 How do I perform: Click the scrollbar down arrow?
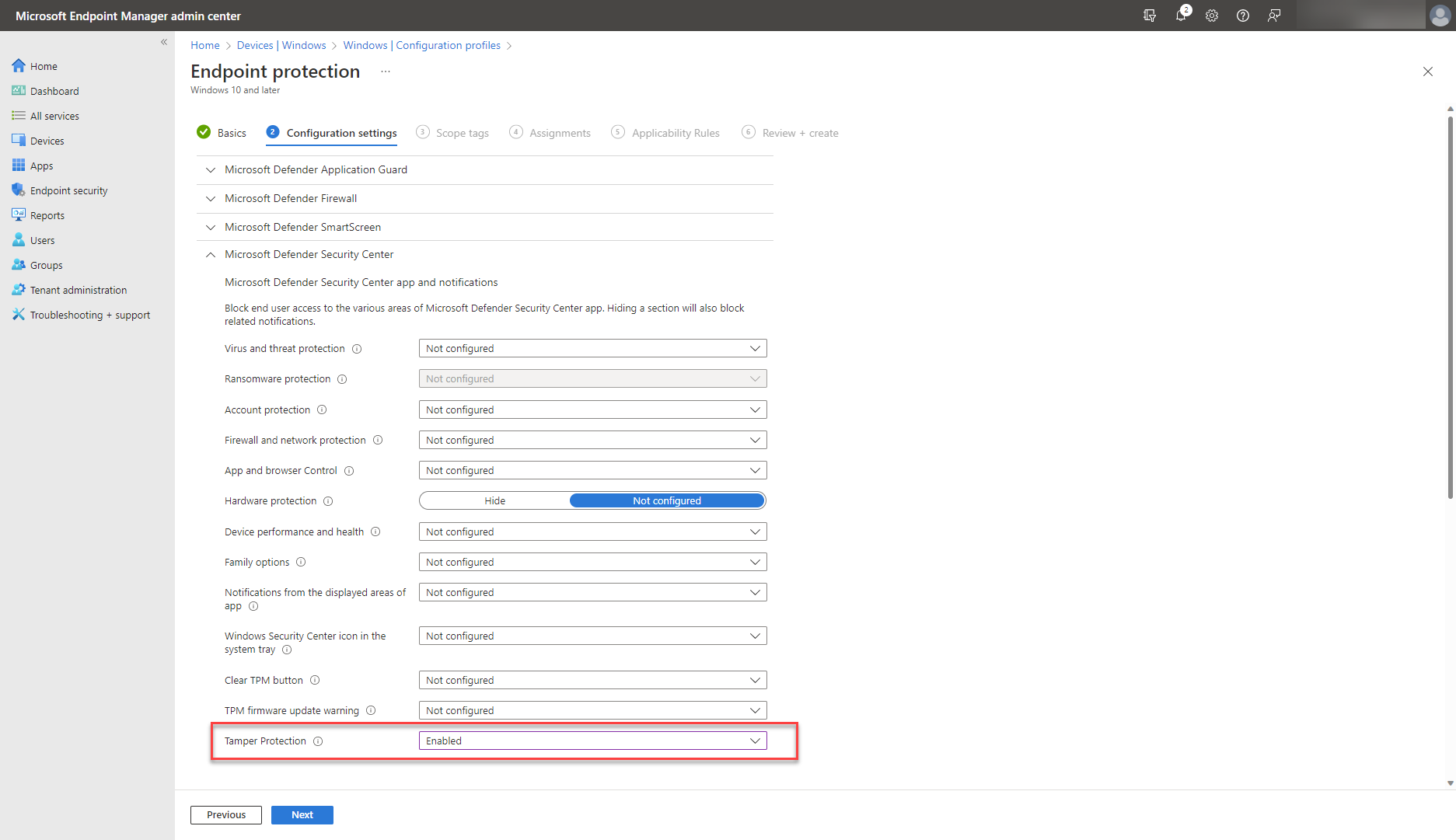click(x=1451, y=783)
